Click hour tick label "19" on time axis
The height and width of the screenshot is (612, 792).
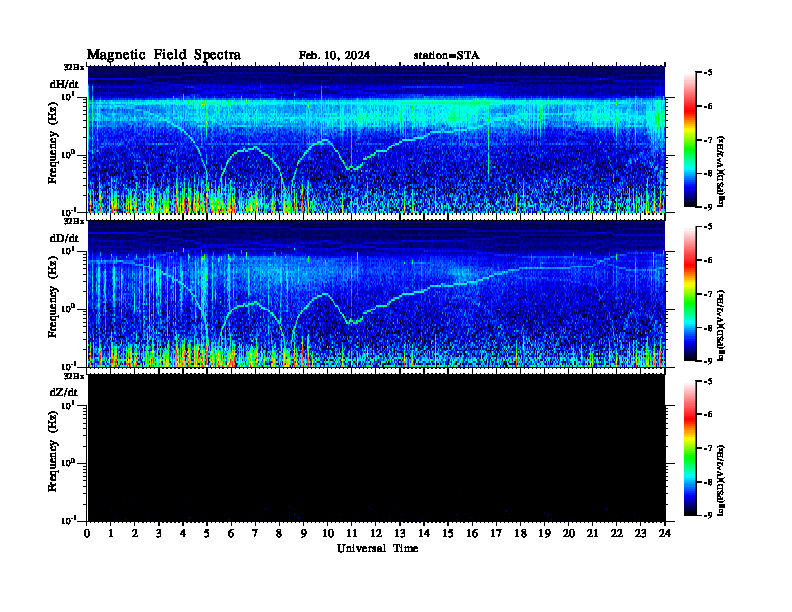click(x=544, y=534)
